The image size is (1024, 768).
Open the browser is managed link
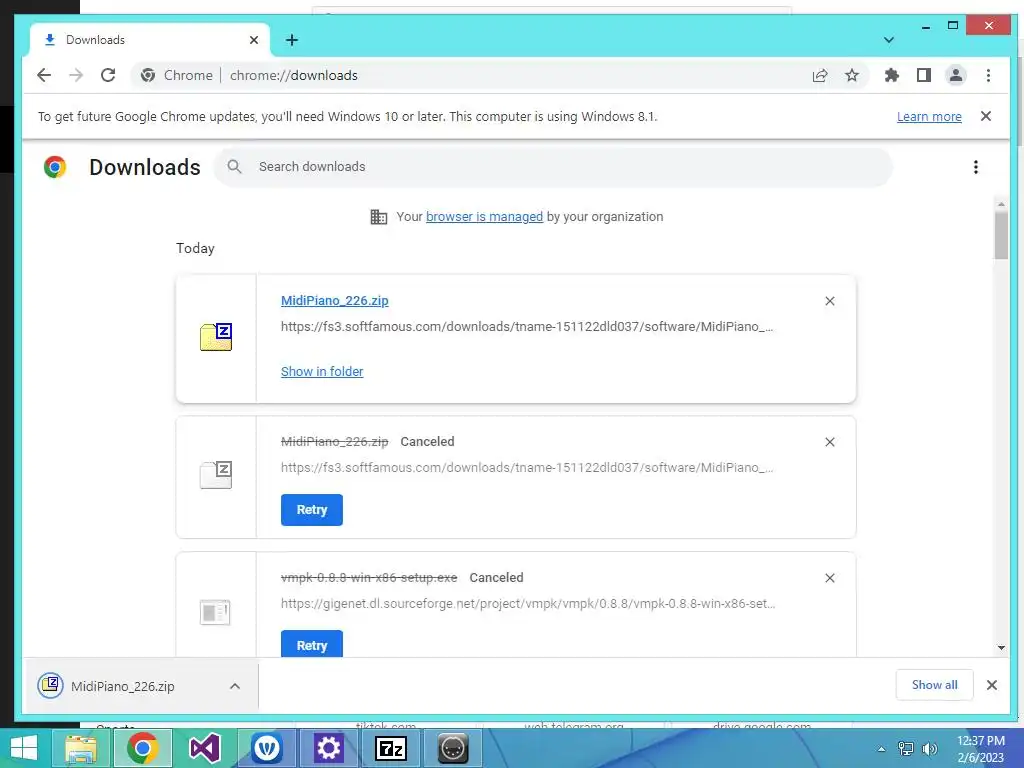coord(484,216)
